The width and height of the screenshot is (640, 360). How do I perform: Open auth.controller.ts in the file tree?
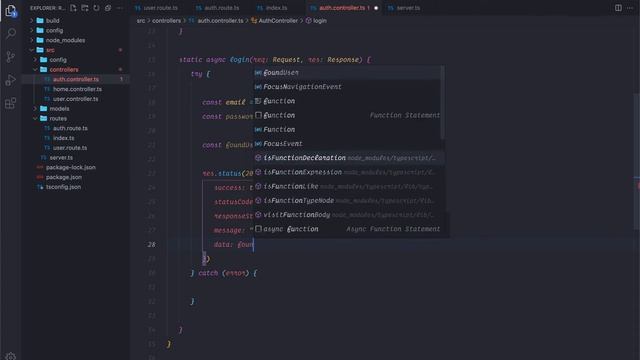point(76,79)
